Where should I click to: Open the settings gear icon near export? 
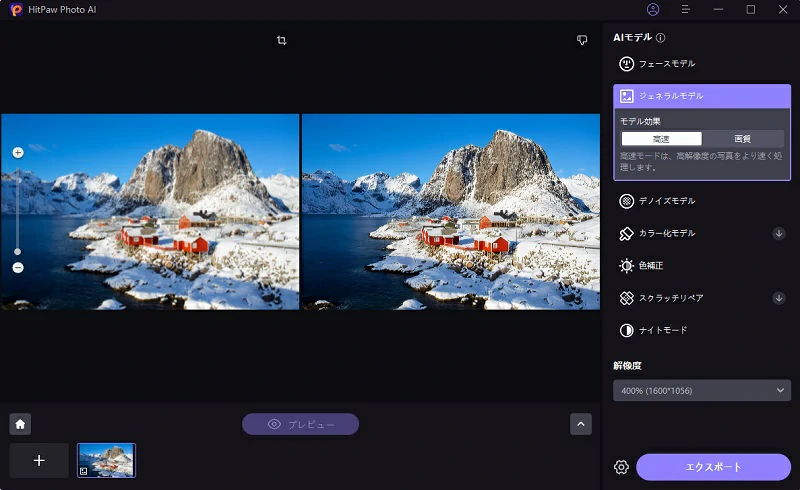(621, 467)
